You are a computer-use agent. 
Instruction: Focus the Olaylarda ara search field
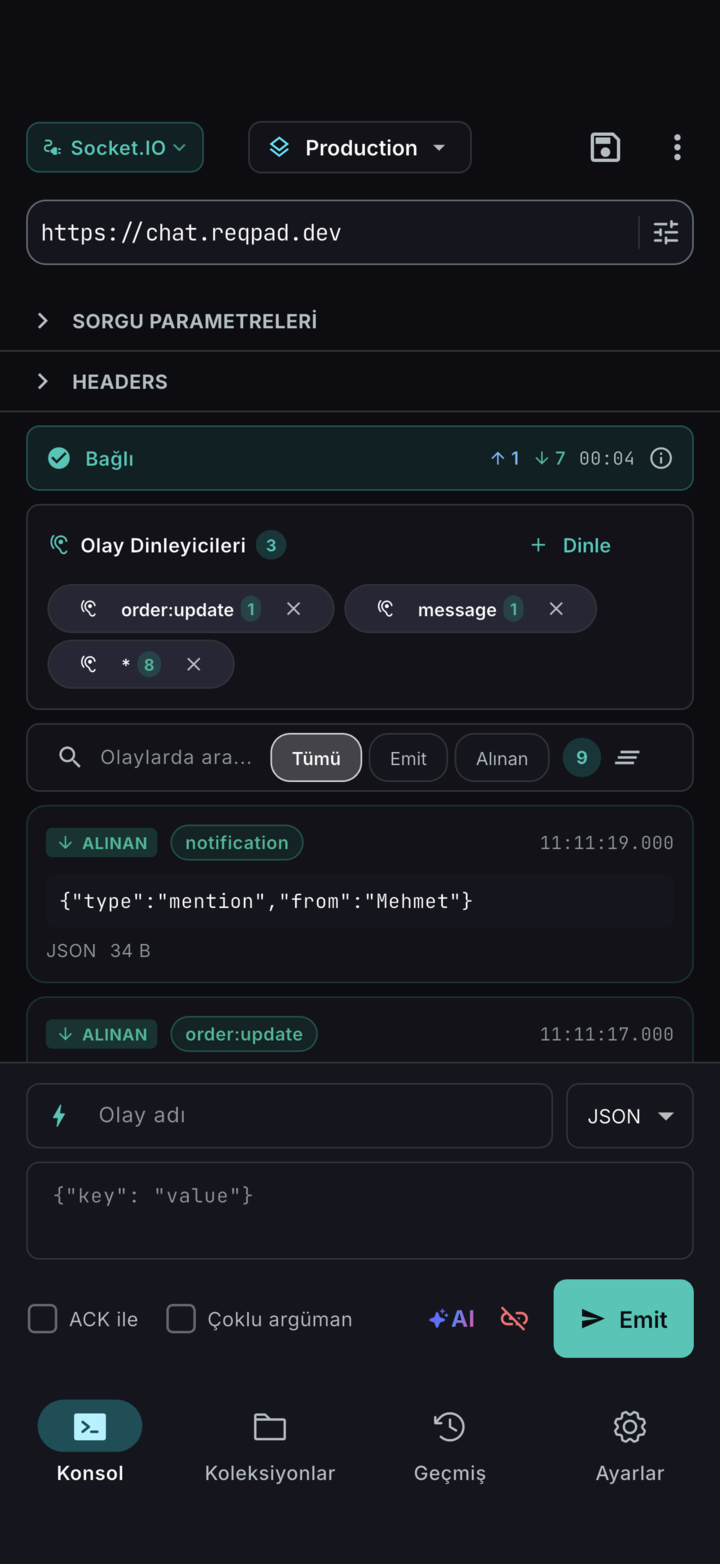click(x=176, y=758)
